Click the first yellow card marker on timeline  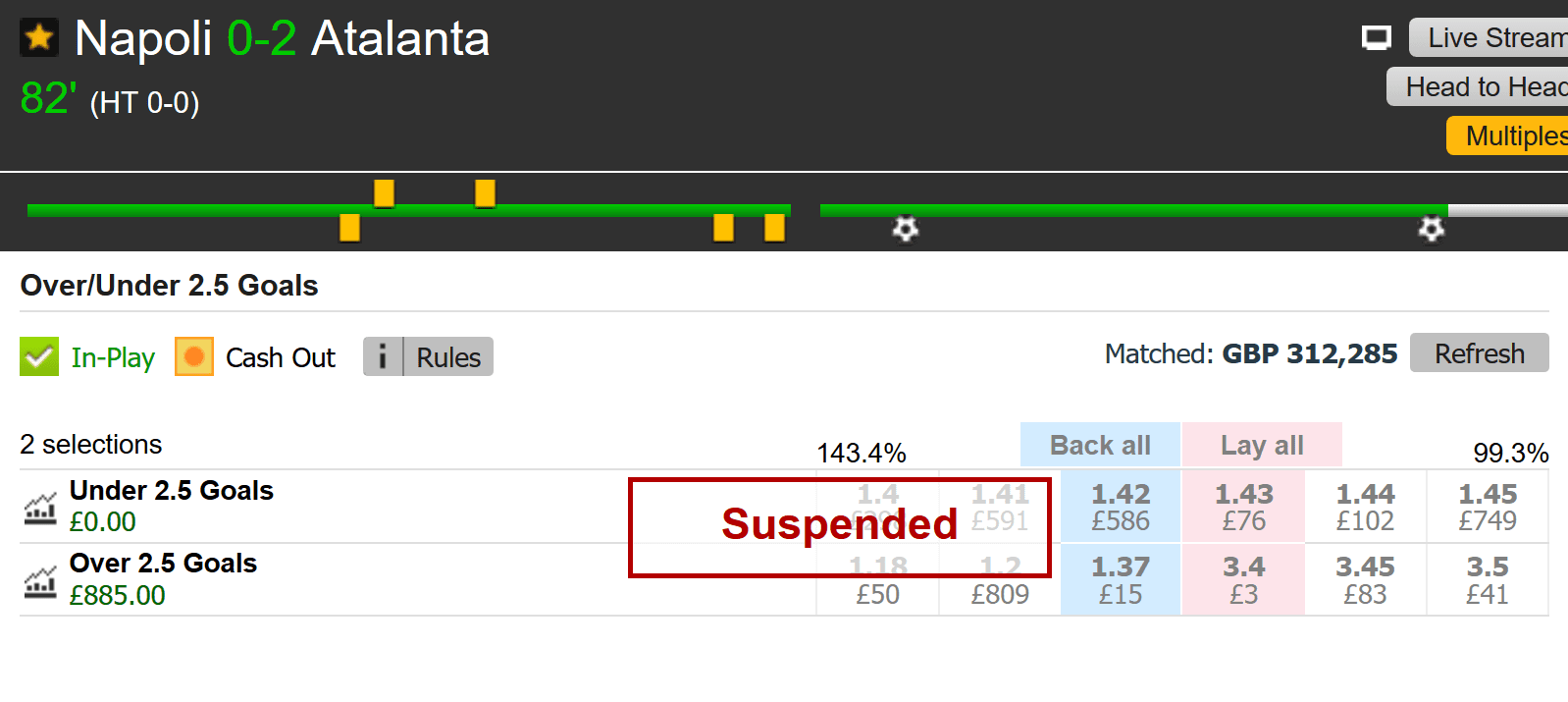point(349,228)
